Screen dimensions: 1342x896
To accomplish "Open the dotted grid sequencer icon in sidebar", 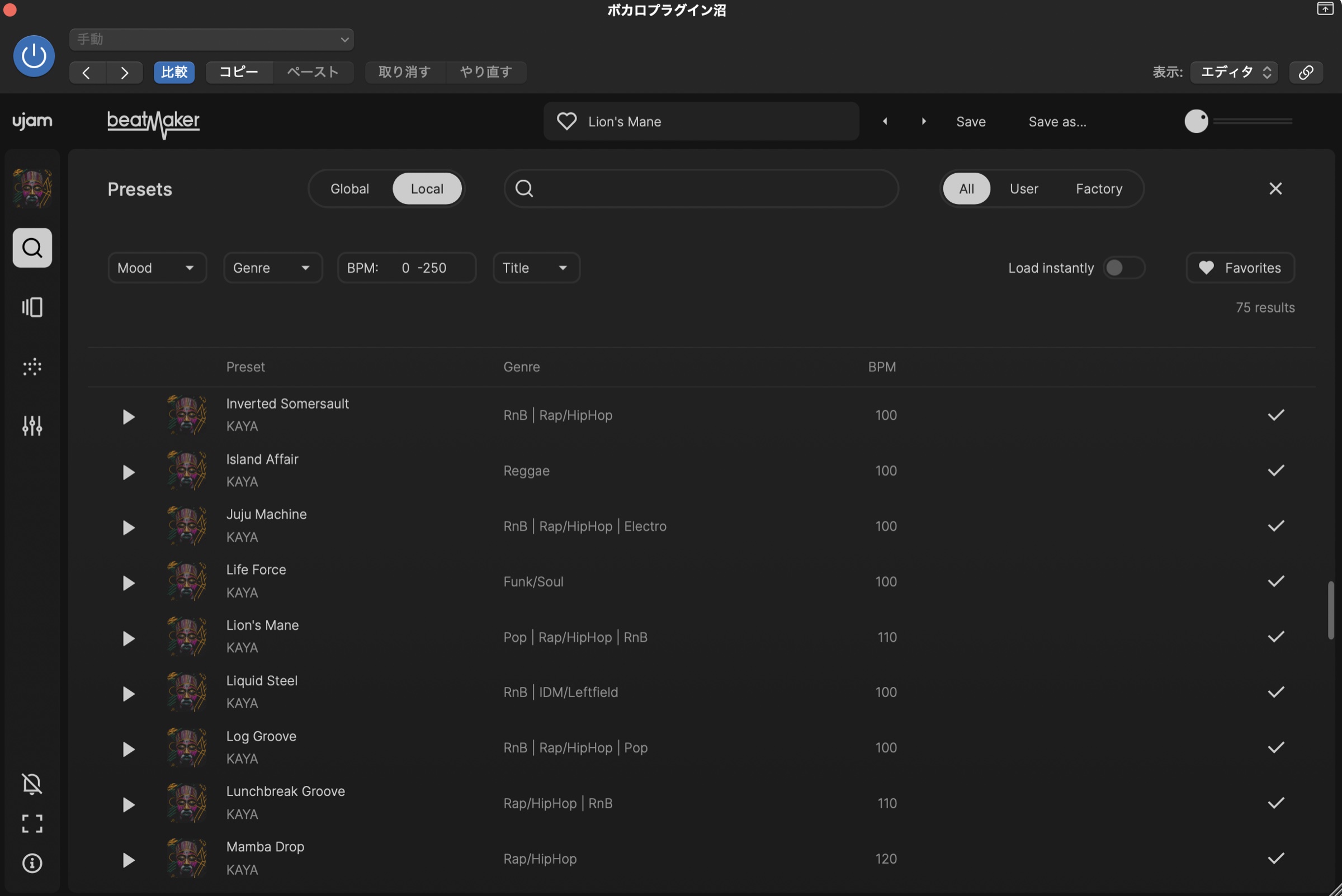I will pos(32,367).
